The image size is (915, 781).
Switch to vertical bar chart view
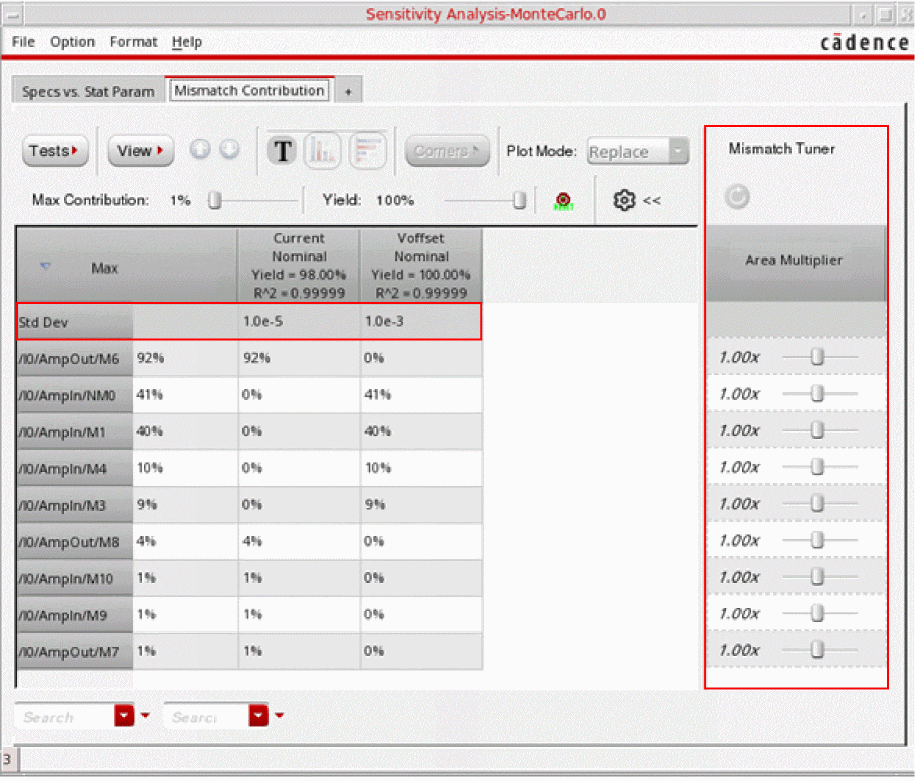[x=323, y=151]
